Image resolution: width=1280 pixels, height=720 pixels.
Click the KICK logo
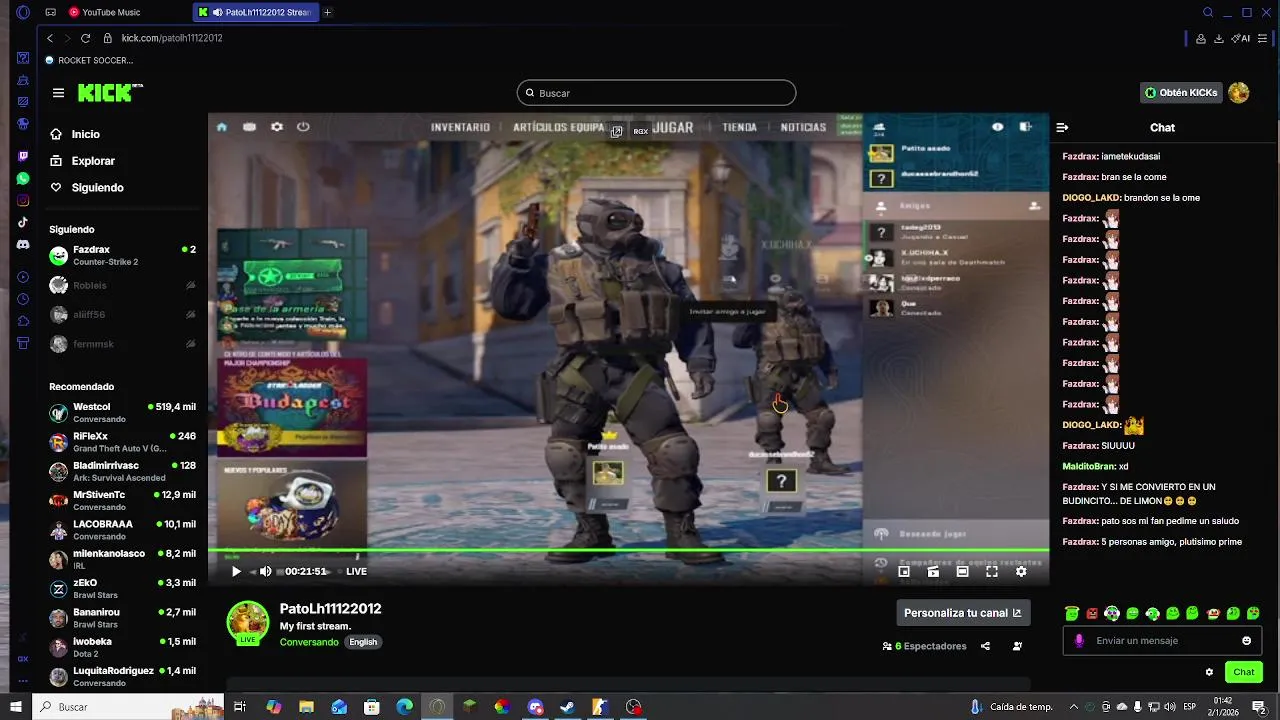(x=110, y=93)
